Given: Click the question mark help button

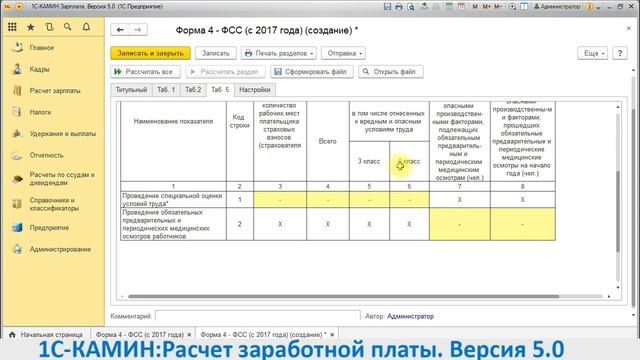Looking at the screenshot, I should [x=620, y=53].
